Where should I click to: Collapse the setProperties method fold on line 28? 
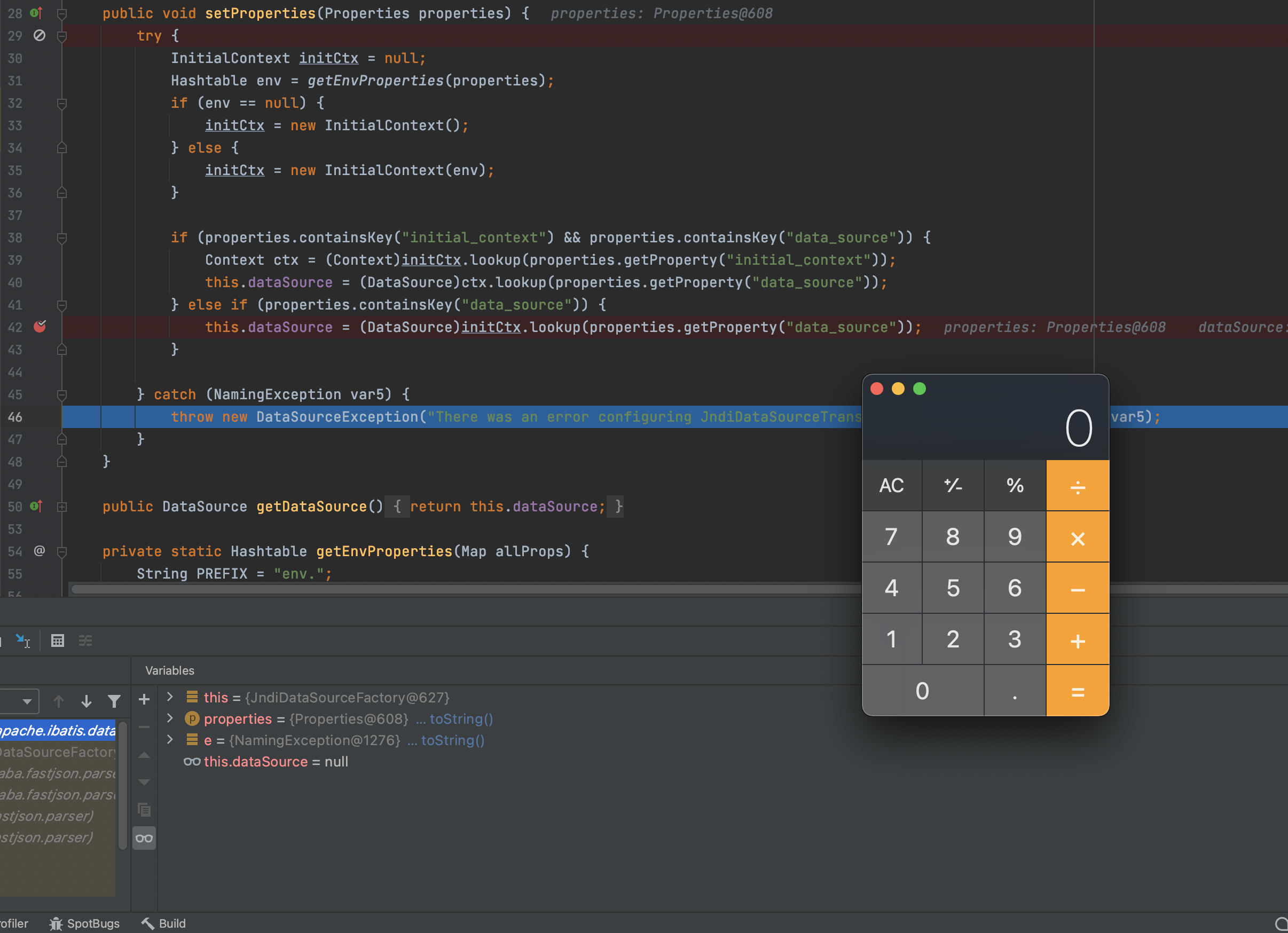pos(62,14)
